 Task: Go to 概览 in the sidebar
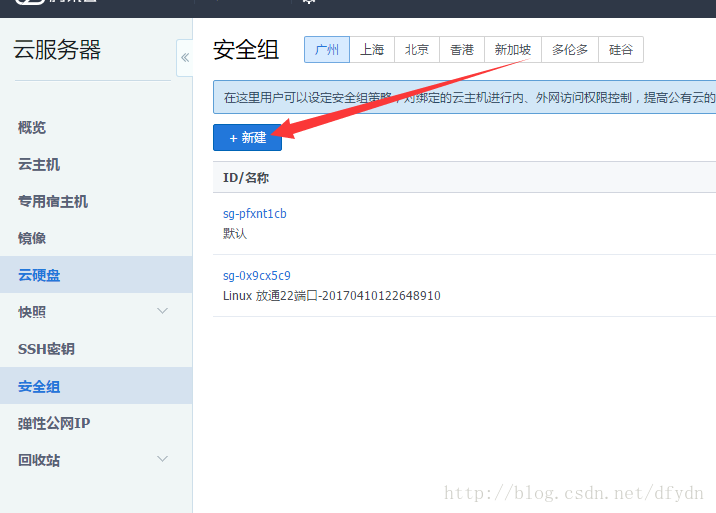point(32,128)
